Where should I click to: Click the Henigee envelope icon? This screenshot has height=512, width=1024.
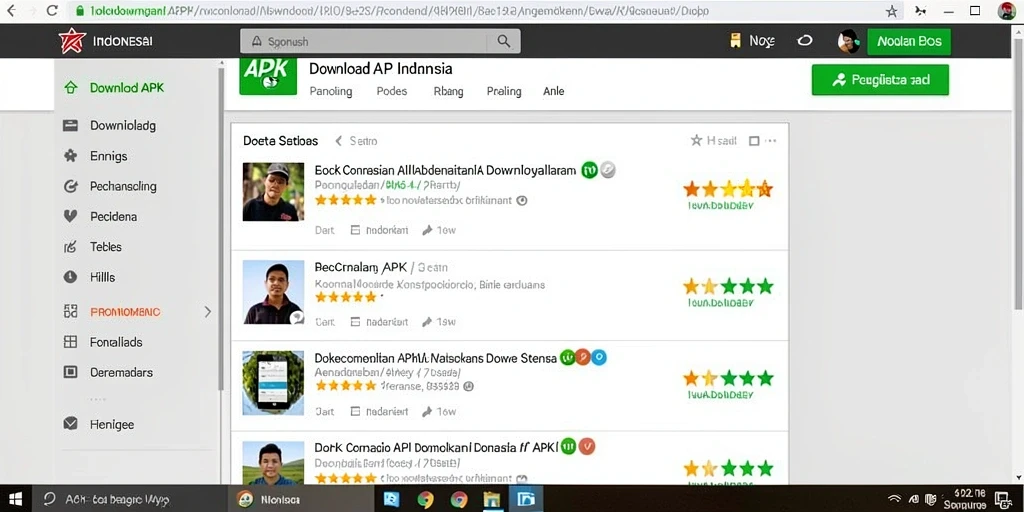pyautogui.click(x=71, y=424)
